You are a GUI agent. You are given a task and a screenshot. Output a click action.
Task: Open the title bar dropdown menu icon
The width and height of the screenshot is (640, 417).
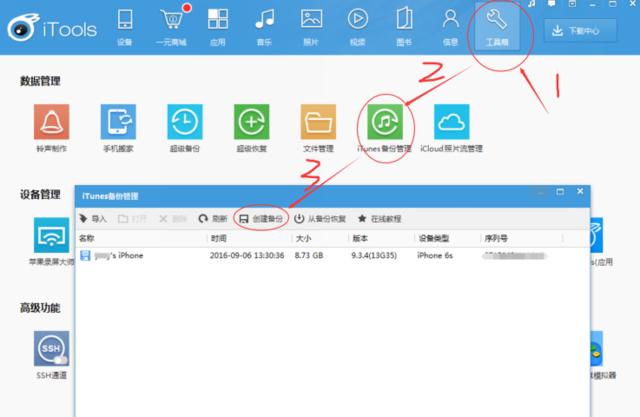coord(572,4)
